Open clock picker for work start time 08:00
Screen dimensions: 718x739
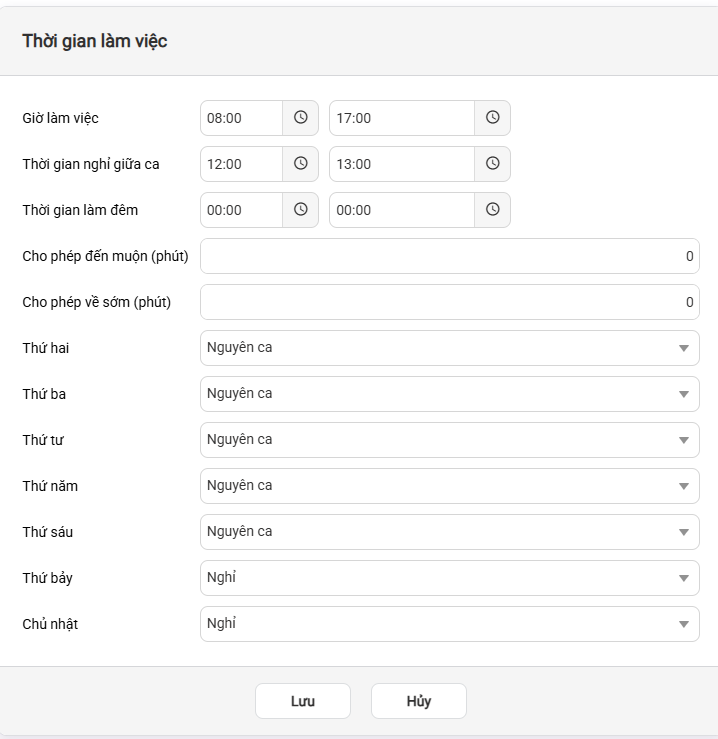point(300,118)
